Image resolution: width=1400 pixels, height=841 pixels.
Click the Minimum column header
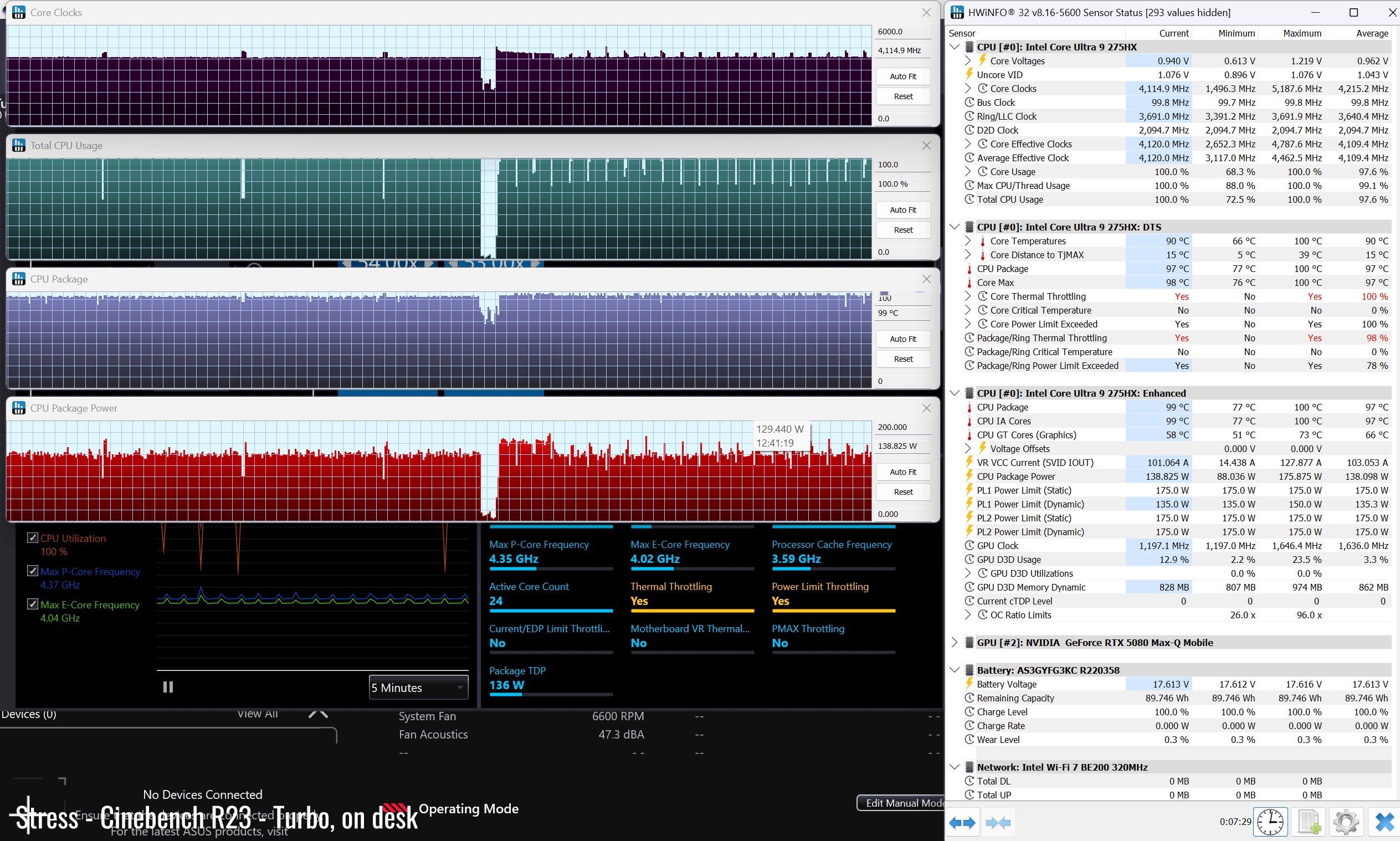(x=1225, y=33)
